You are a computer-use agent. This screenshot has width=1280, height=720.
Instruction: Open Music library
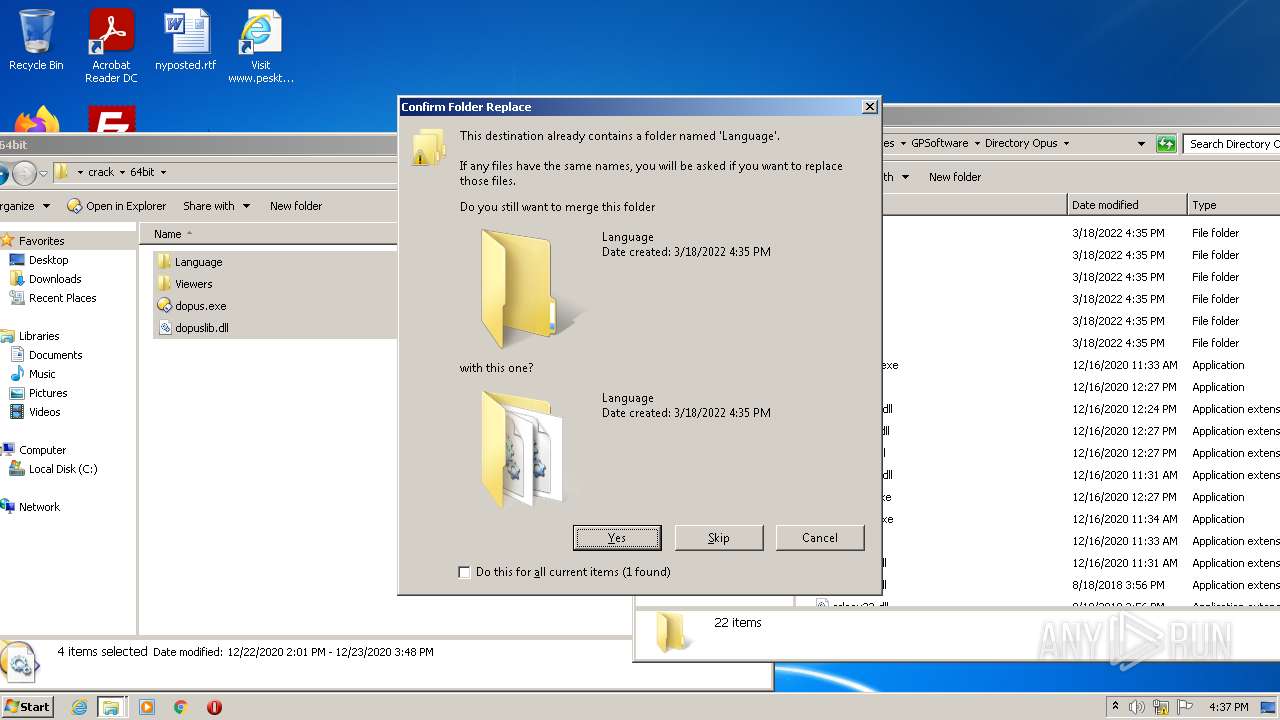[42, 374]
